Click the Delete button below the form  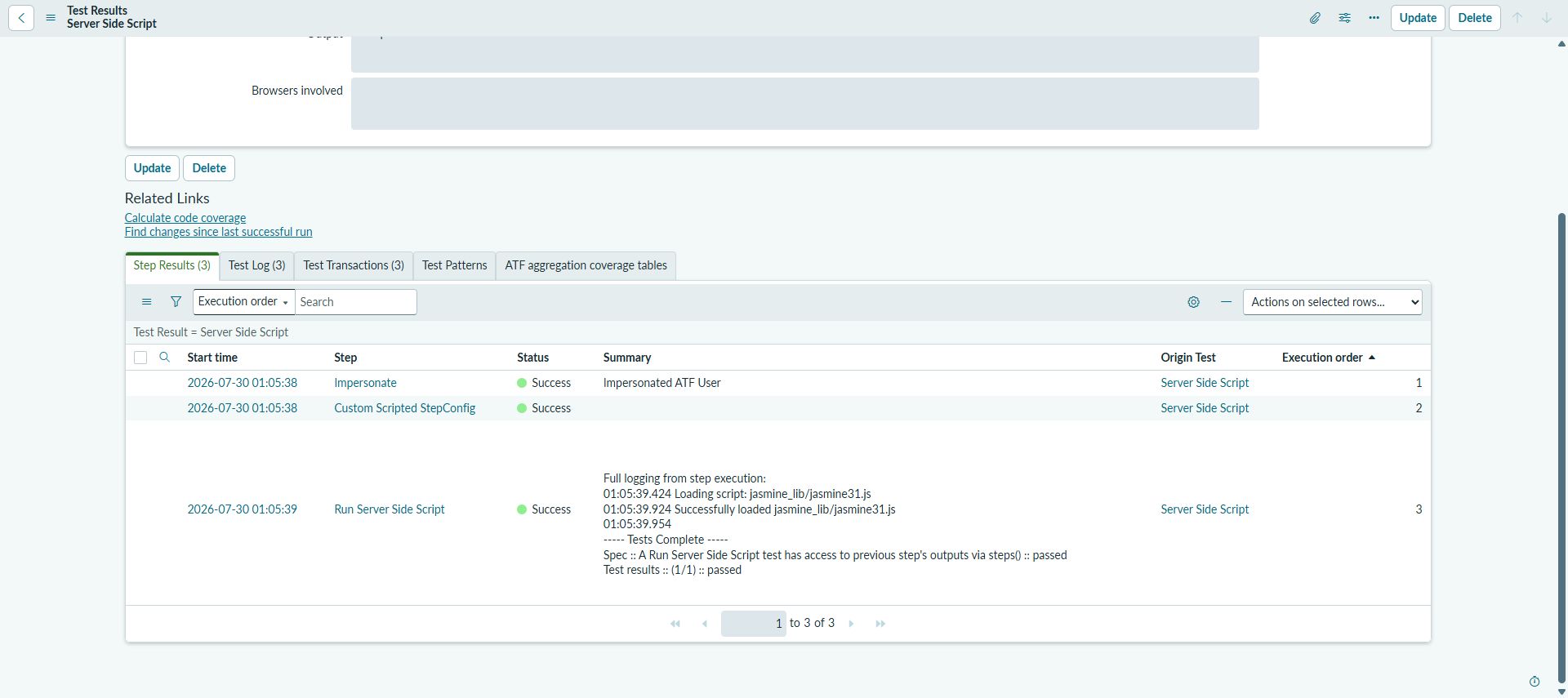coord(209,168)
